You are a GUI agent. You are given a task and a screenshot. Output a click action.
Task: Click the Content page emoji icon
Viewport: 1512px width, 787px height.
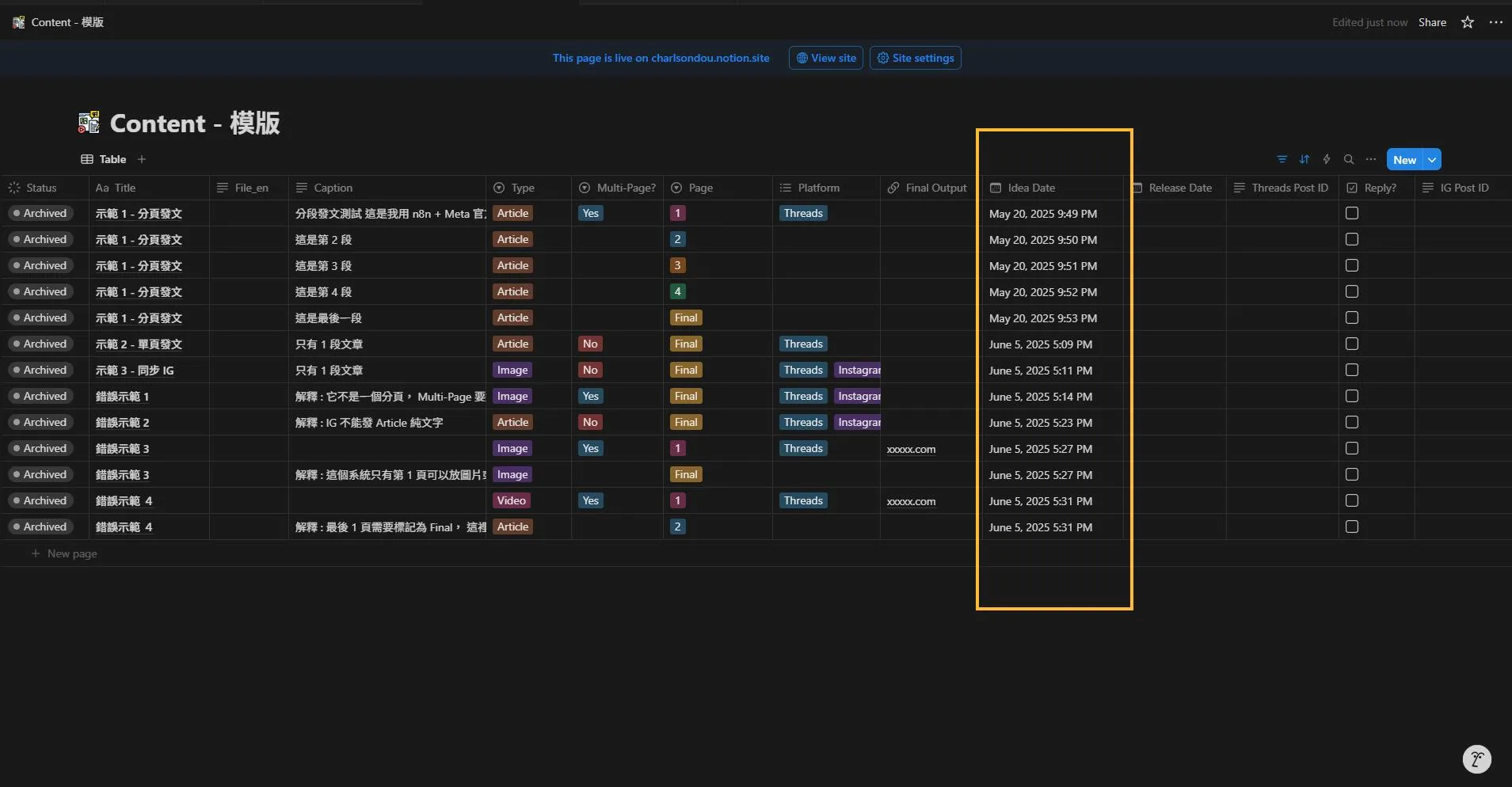coord(89,123)
